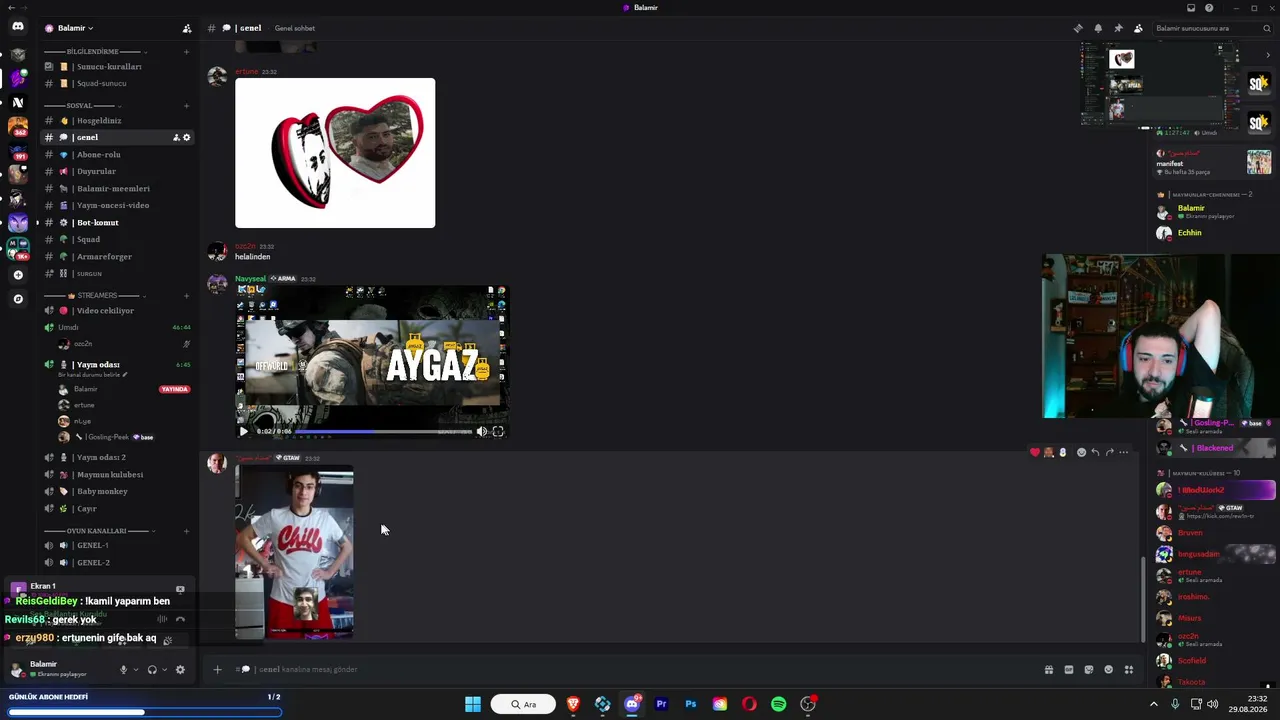The image size is (1280, 720).
Task: Stop the Ekran 1 screen share
Action: tap(180, 589)
